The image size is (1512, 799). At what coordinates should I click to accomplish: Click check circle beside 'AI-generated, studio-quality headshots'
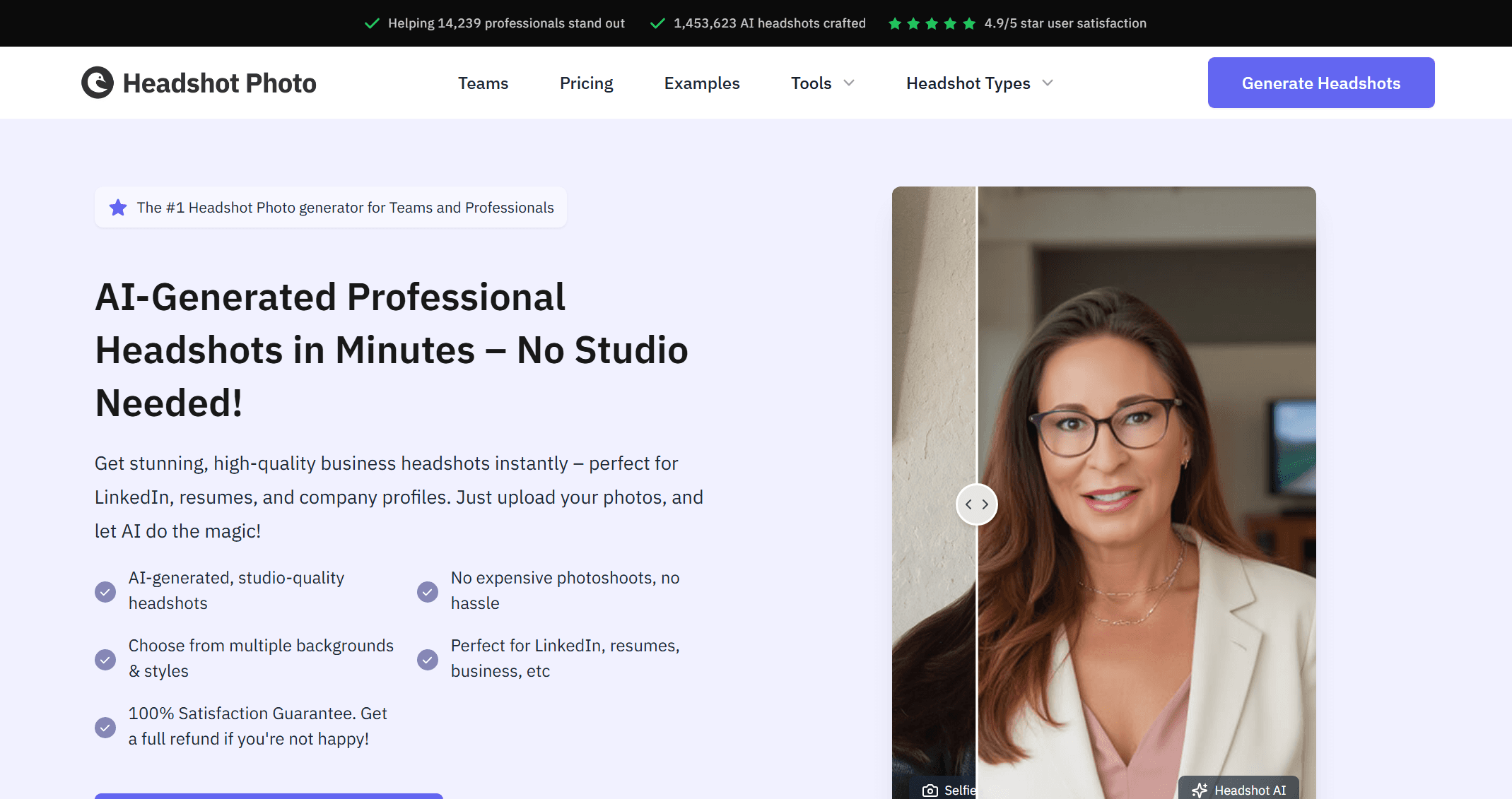click(x=105, y=591)
